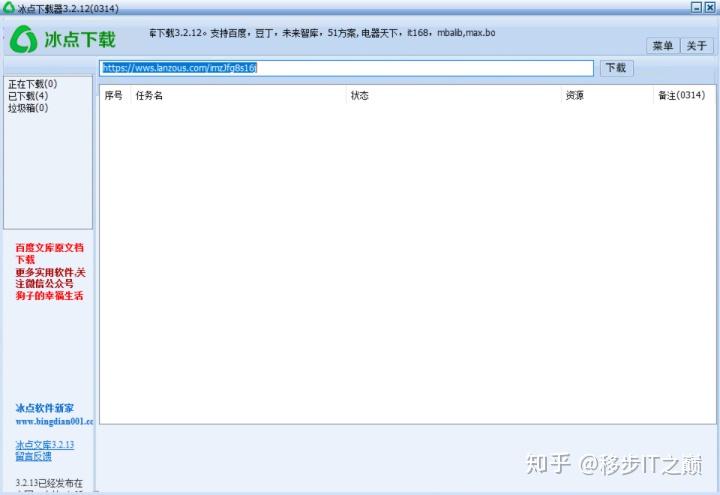Click the title bar app icon
This screenshot has width=720, height=495.
point(9,7)
